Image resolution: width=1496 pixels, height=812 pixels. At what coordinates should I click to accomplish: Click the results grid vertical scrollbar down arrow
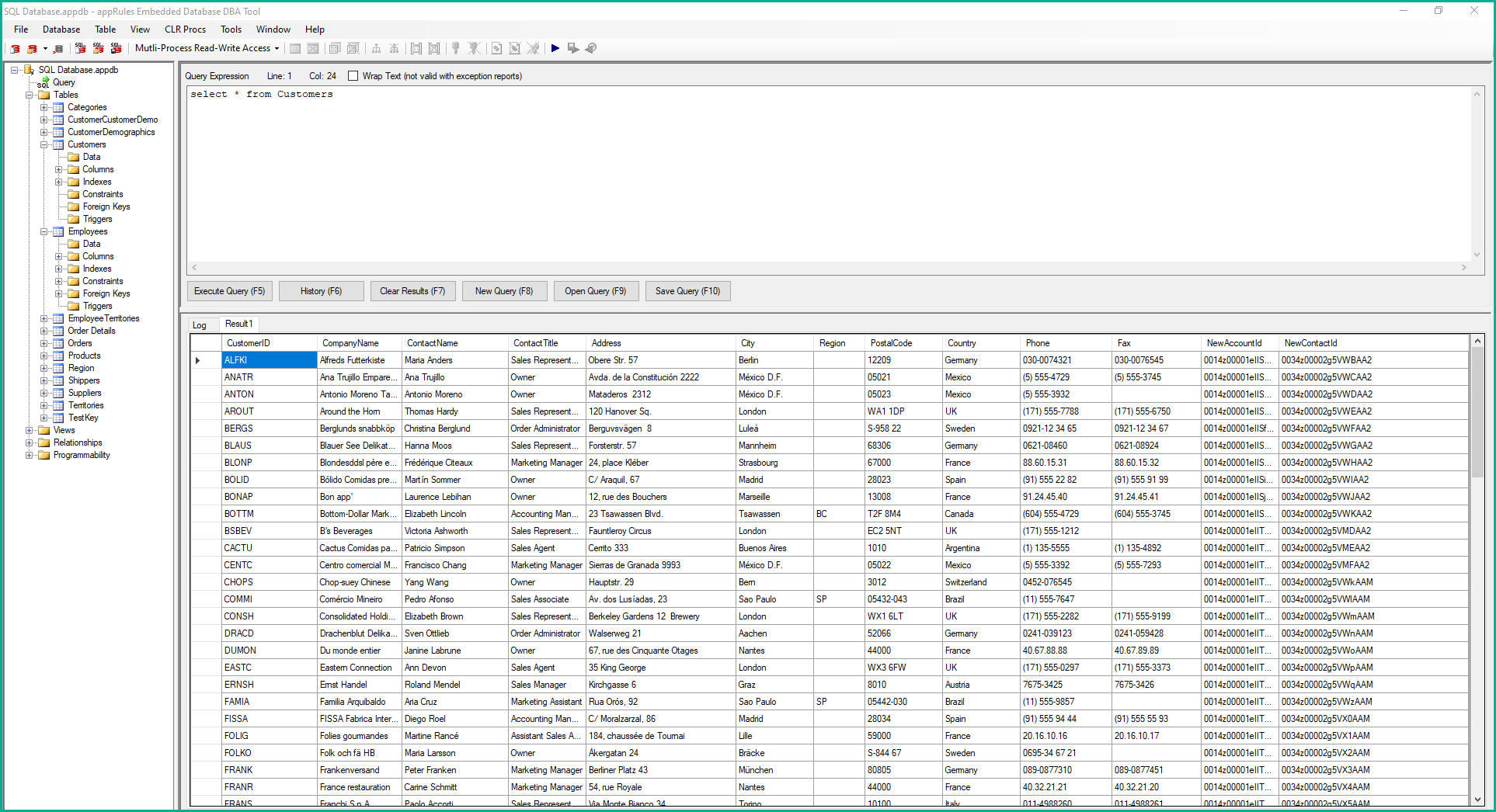coord(1477,800)
